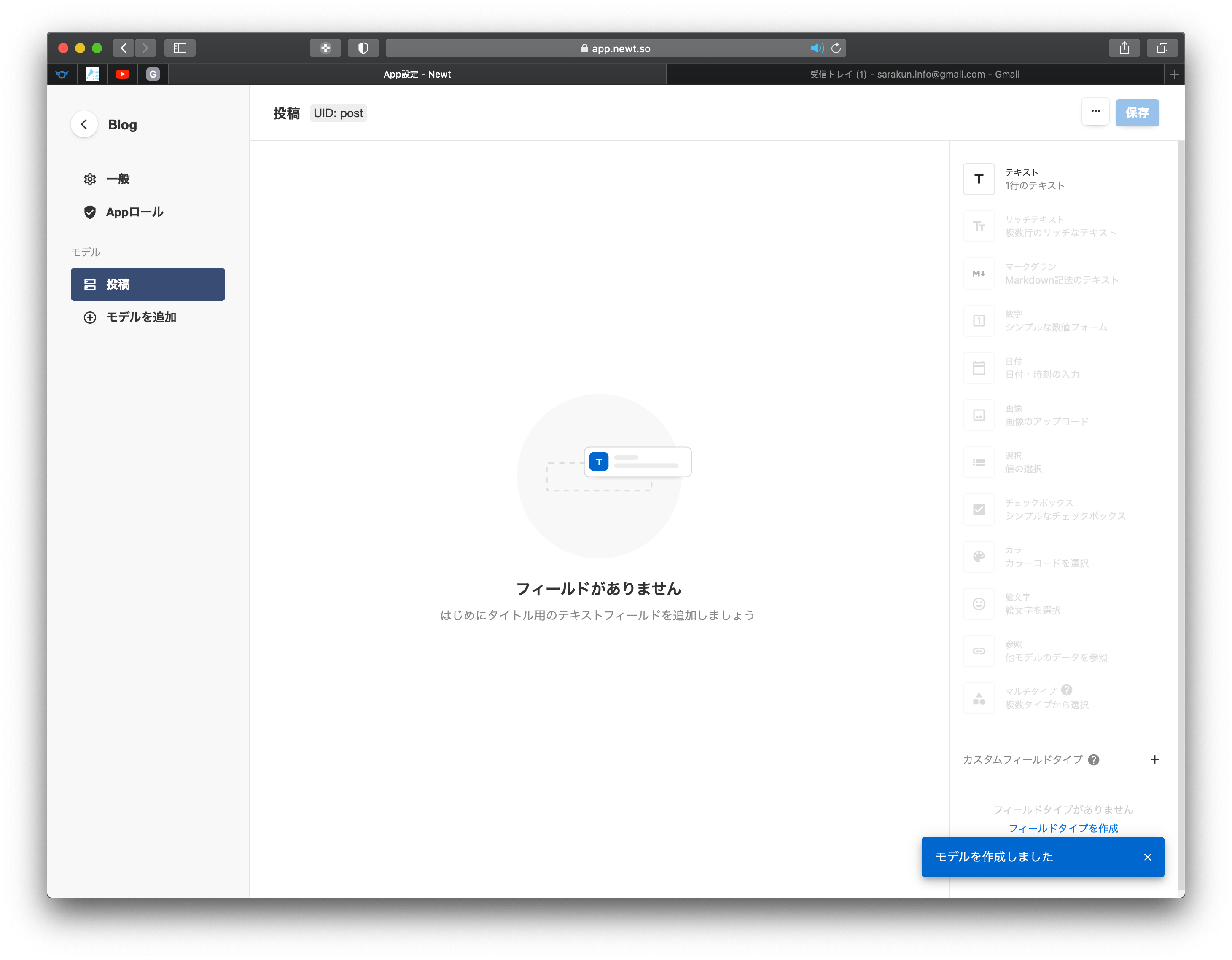The image size is (1232, 960).
Task: Add a 絵文字 emoji field
Action: 1063,604
